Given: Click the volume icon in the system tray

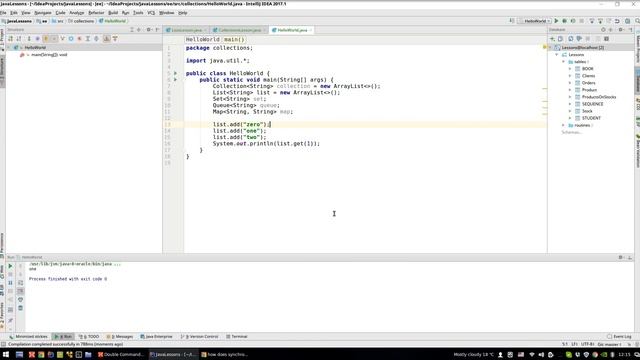Looking at the screenshot, I should pyautogui.click(x=541, y=355).
